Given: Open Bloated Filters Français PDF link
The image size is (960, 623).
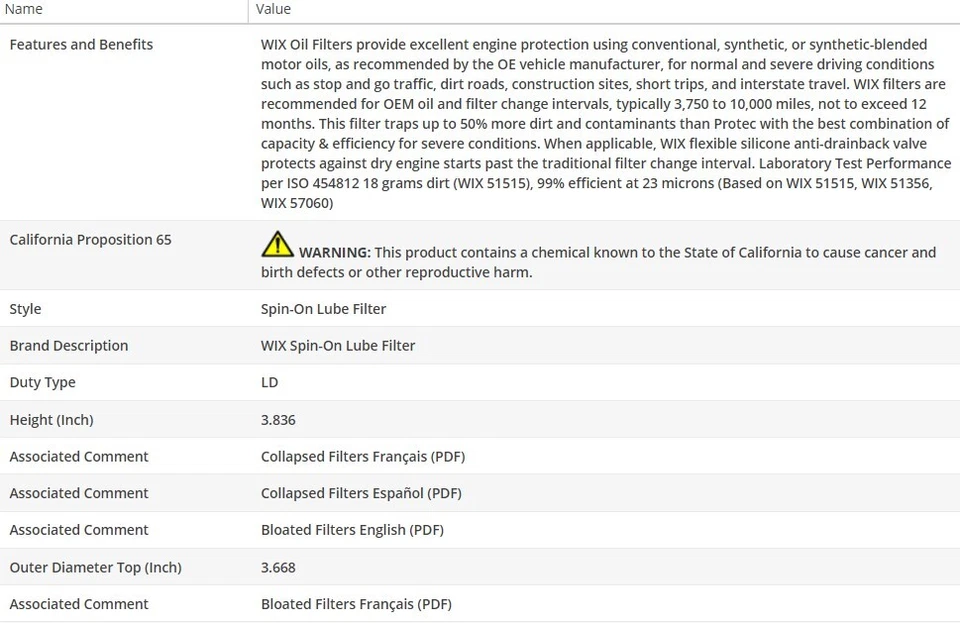Looking at the screenshot, I should point(356,604).
